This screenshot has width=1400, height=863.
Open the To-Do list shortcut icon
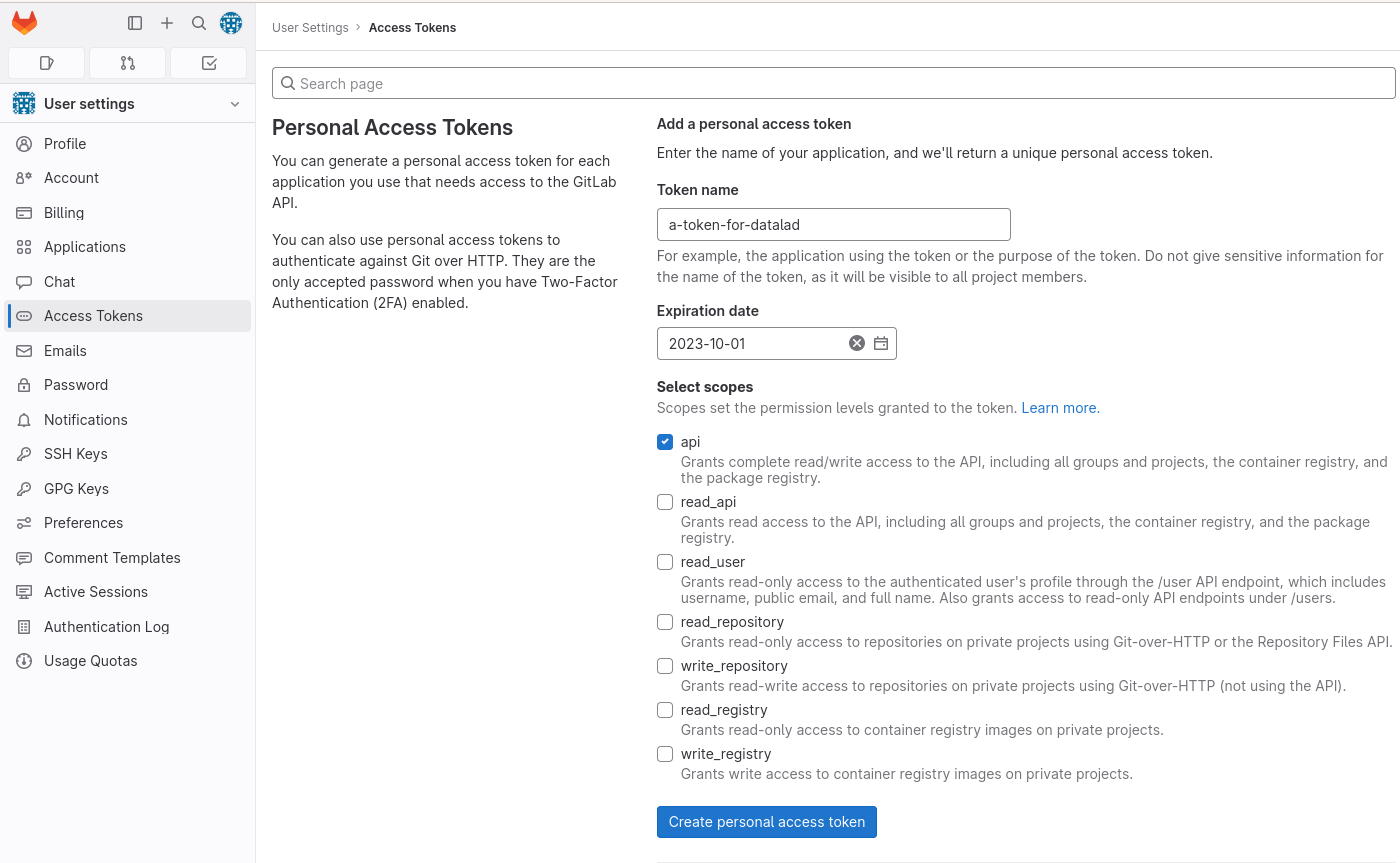pos(209,63)
